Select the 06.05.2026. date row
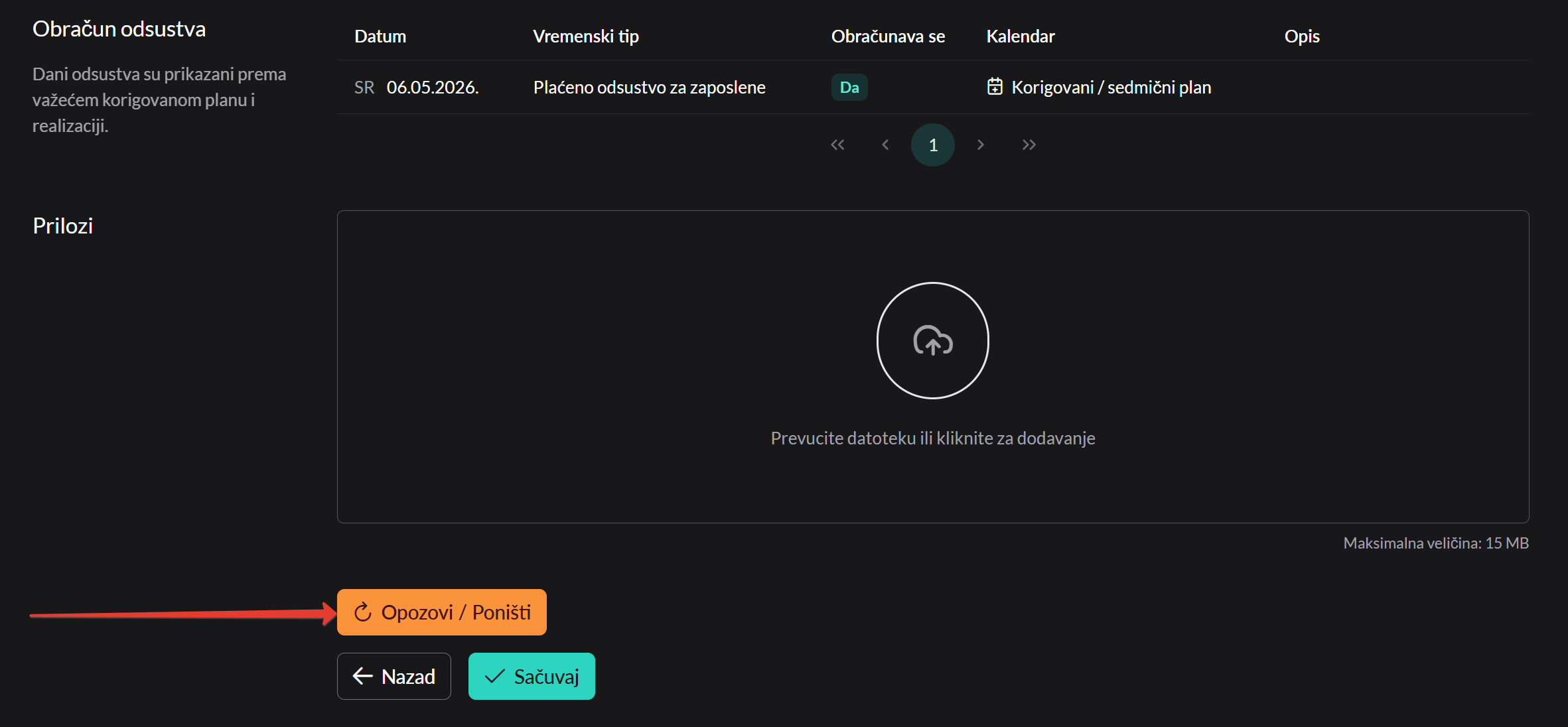 coord(432,87)
